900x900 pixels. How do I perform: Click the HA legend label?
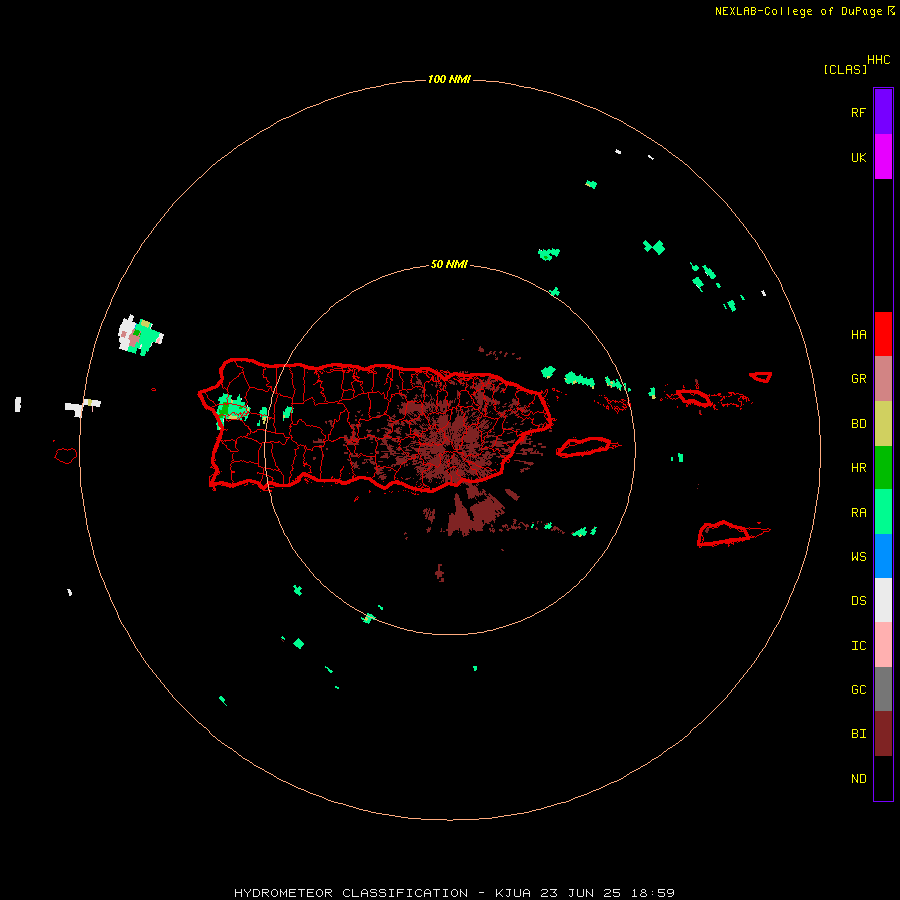point(858,335)
